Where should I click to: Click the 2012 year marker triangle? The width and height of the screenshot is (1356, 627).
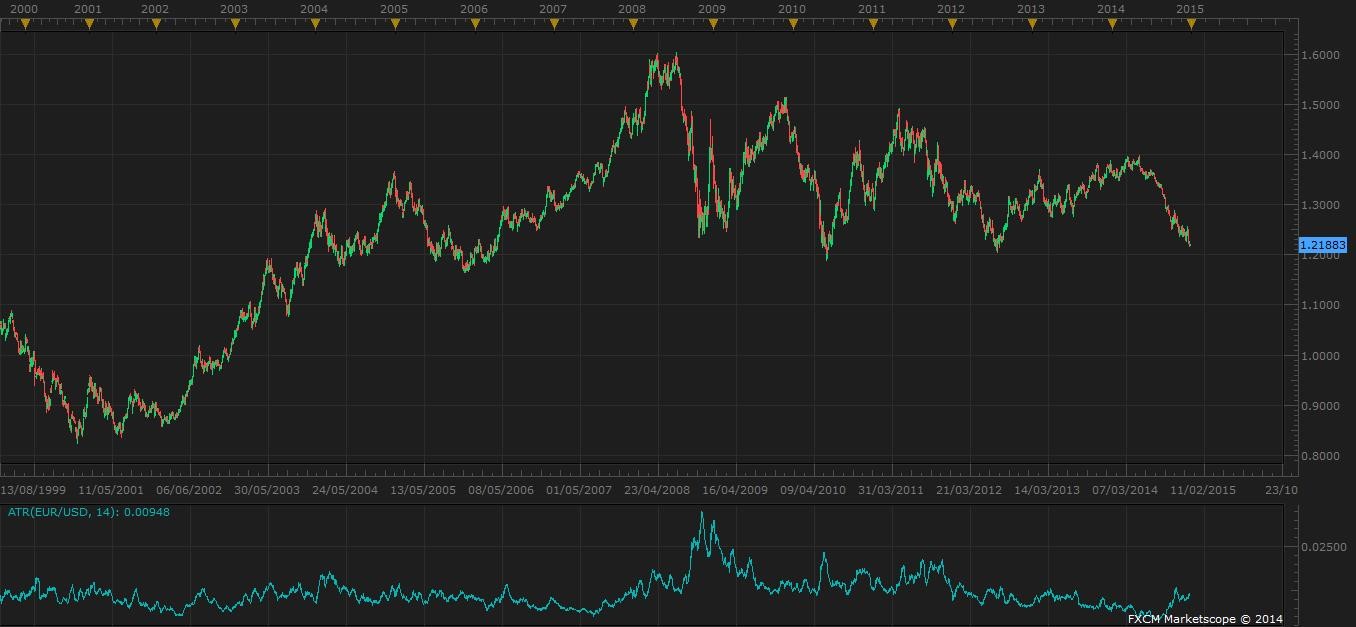click(952, 24)
